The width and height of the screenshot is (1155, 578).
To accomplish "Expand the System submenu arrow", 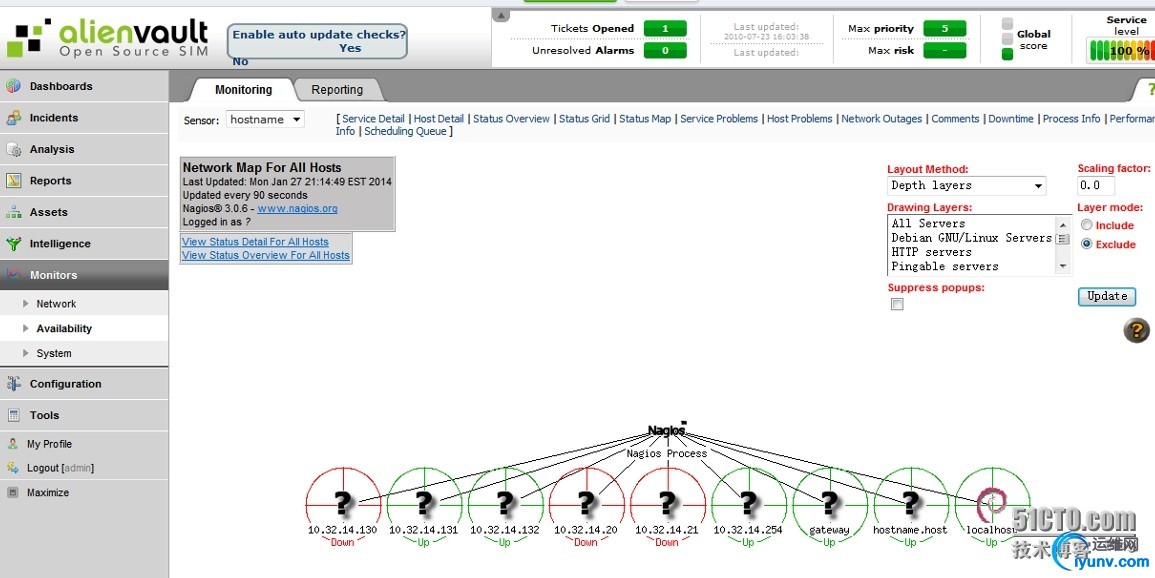I will (27, 353).
